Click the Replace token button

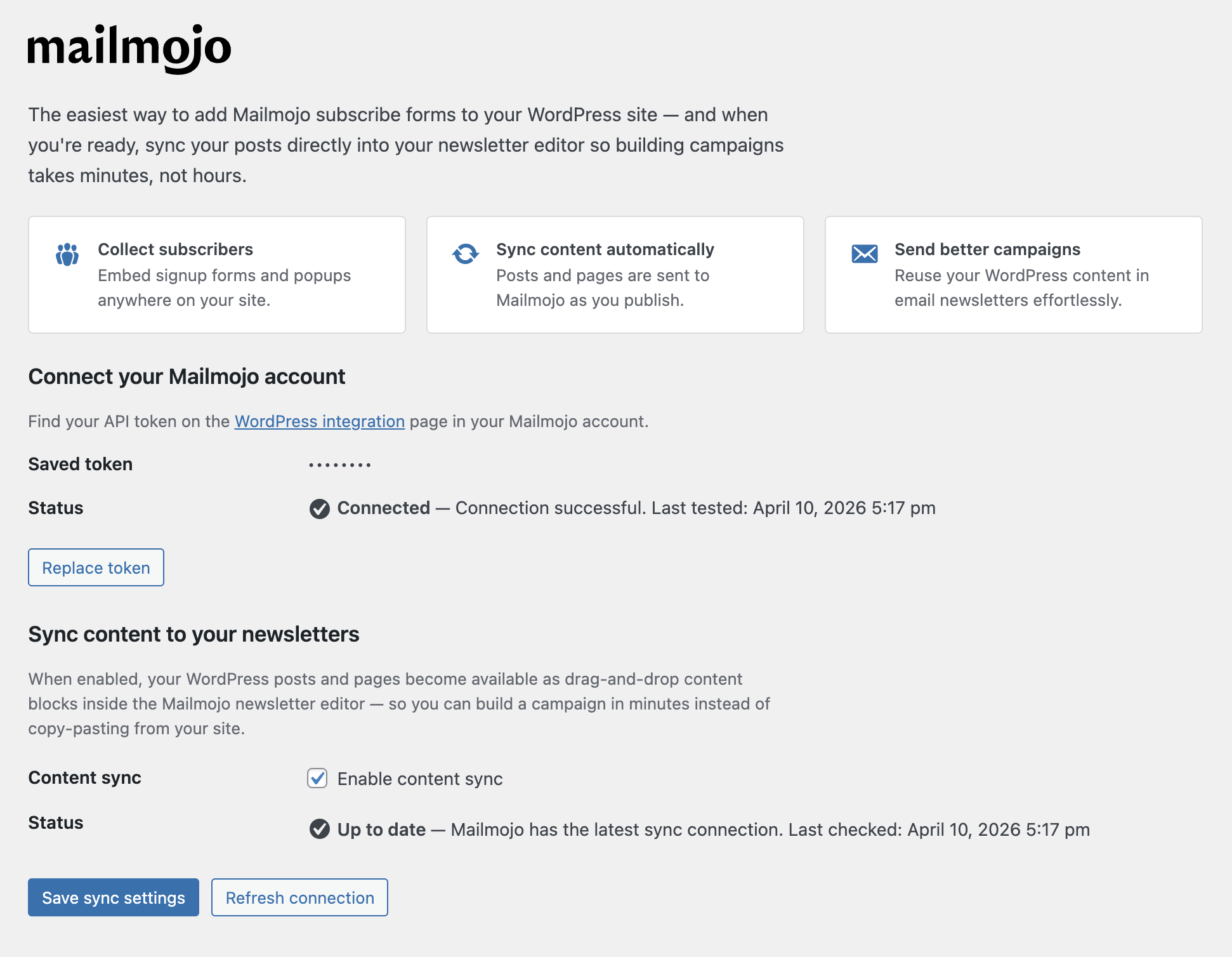(x=96, y=567)
